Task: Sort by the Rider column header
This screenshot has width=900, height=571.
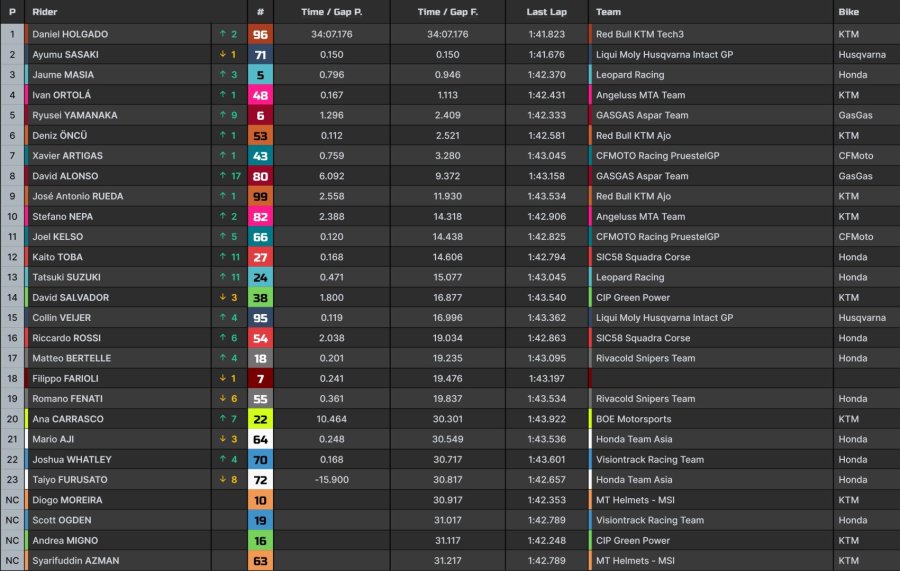Action: [x=45, y=11]
